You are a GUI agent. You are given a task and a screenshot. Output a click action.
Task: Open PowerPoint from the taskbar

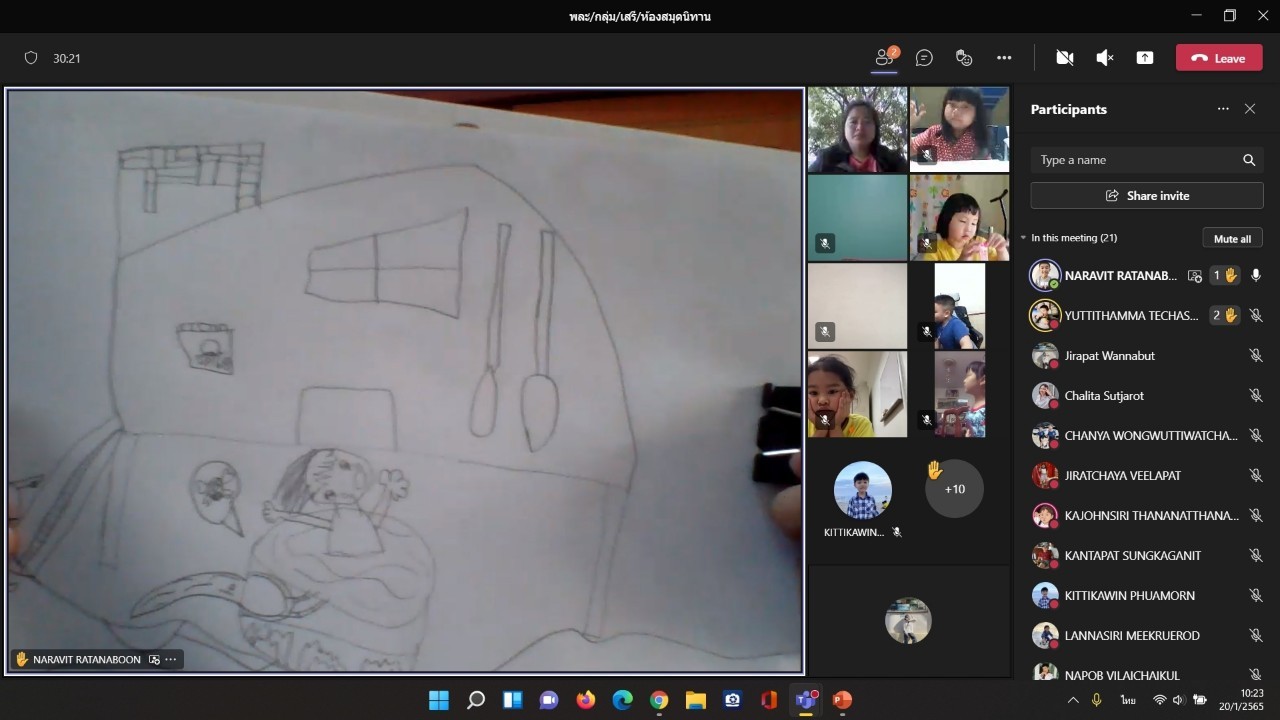pyautogui.click(x=842, y=700)
